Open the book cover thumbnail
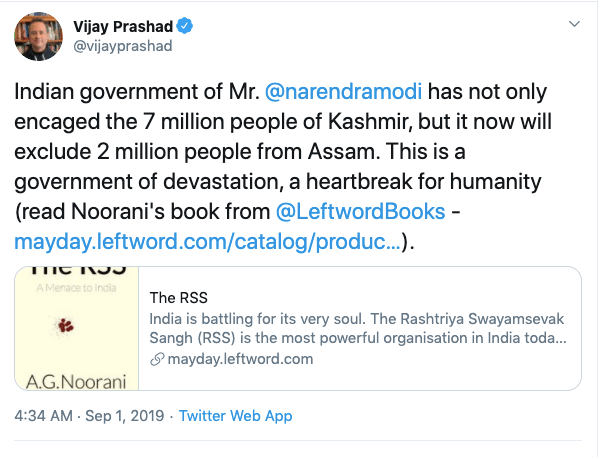The image size is (600, 457). pyautogui.click(x=76, y=328)
